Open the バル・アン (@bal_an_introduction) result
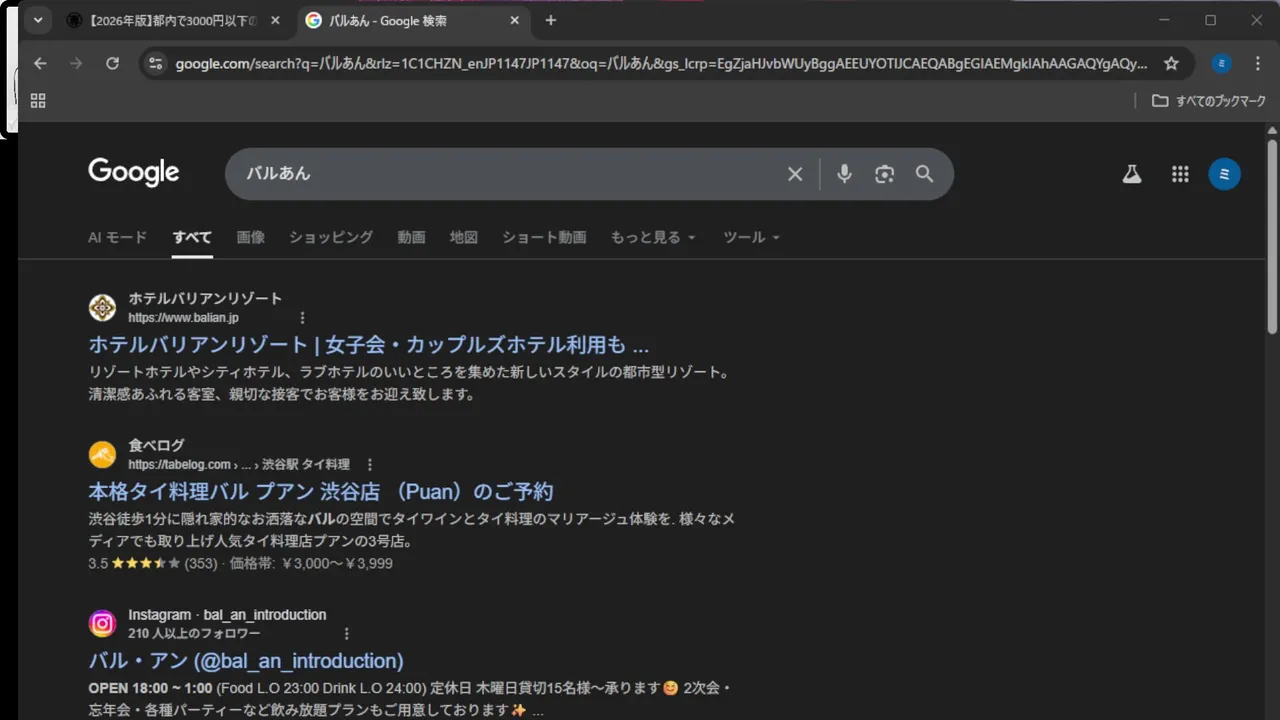1280x720 pixels. click(x=246, y=661)
